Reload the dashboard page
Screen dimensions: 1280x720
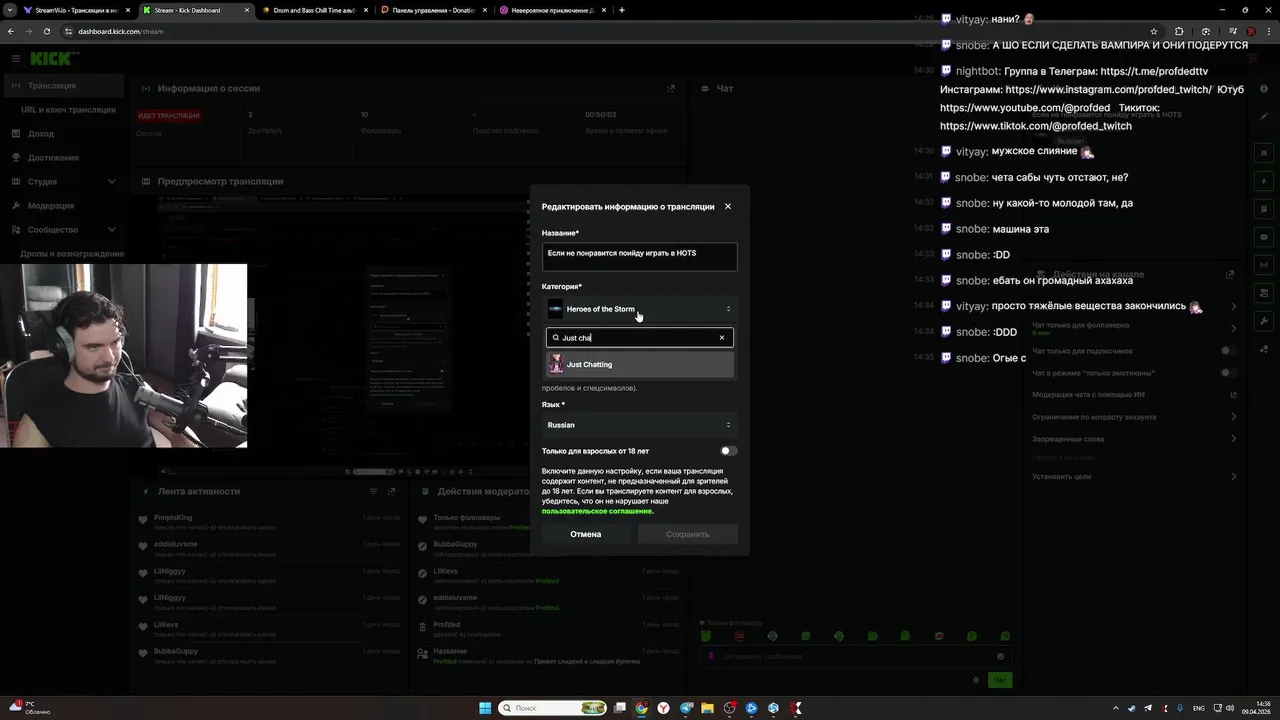(x=46, y=31)
